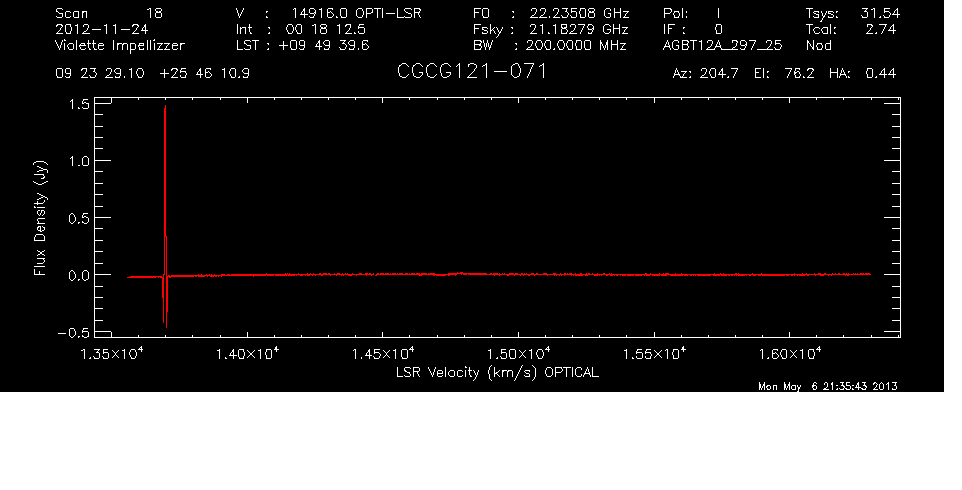Click y-axis tick label 1.5

(x=80, y=104)
